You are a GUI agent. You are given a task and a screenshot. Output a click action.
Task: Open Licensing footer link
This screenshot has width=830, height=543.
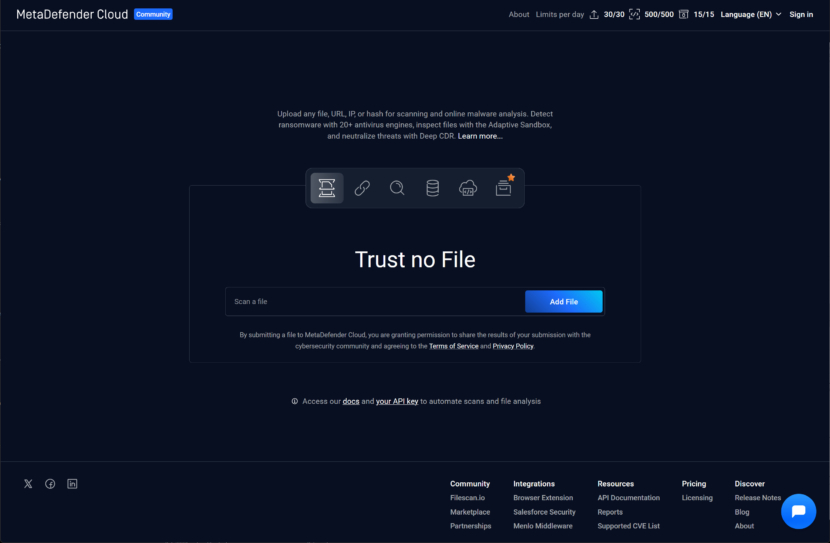point(697,498)
